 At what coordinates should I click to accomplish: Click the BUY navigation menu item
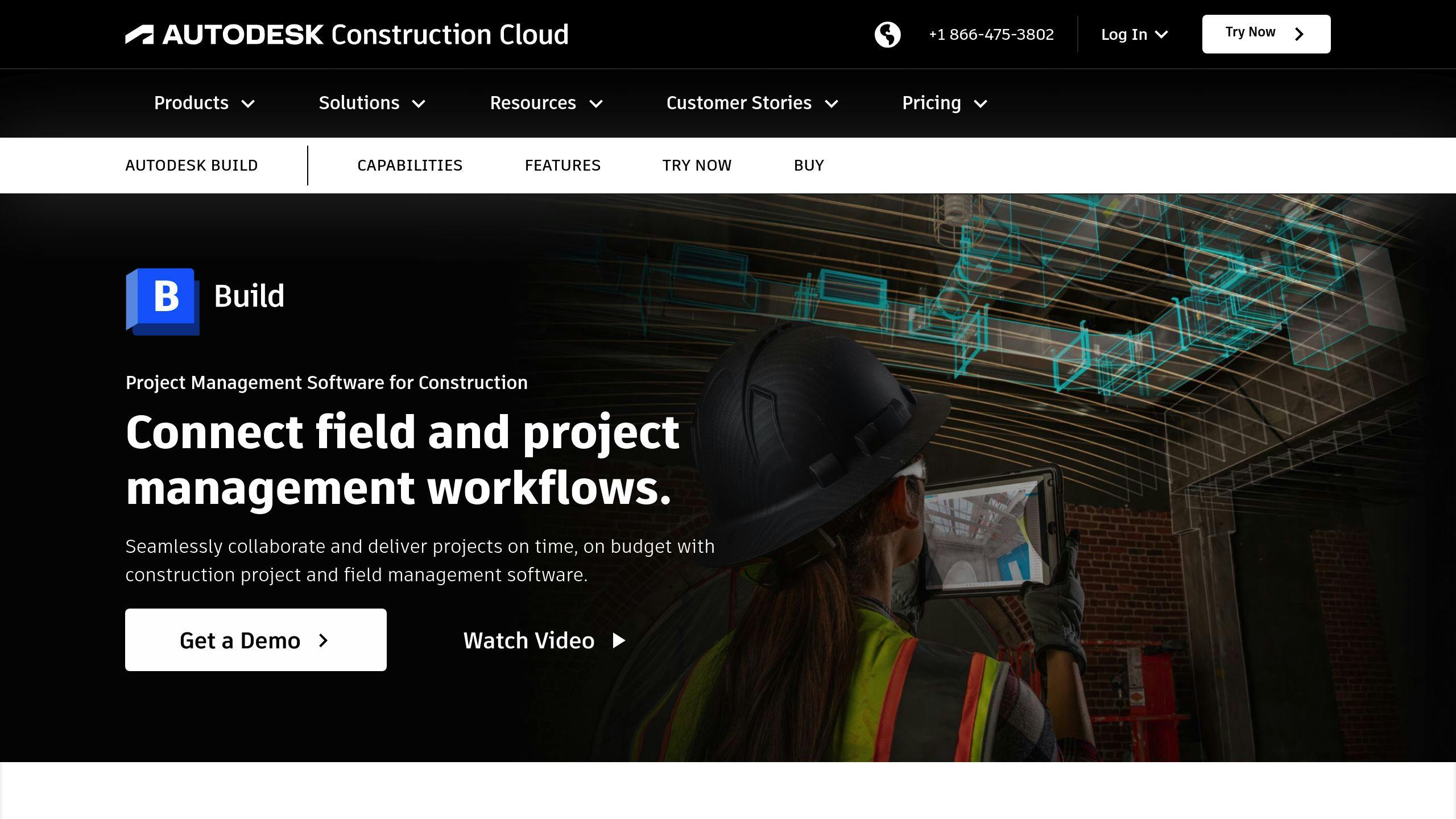click(x=808, y=165)
